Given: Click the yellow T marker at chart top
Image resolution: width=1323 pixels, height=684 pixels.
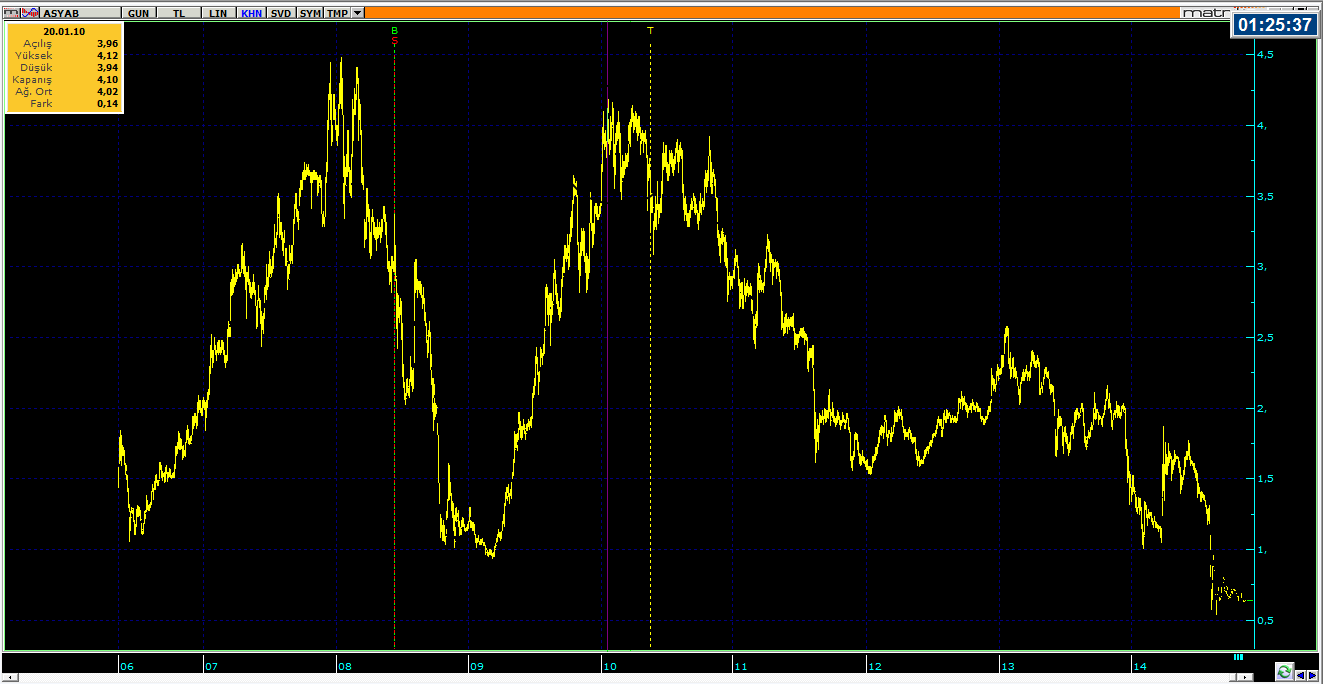Looking at the screenshot, I should click(650, 31).
